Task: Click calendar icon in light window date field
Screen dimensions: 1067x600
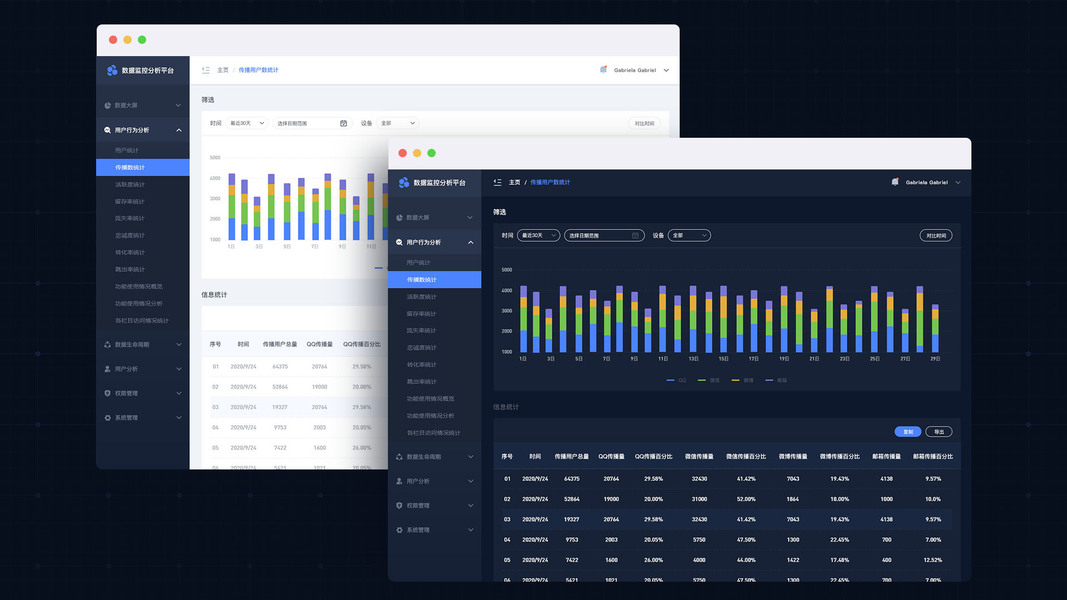Action: click(344, 123)
